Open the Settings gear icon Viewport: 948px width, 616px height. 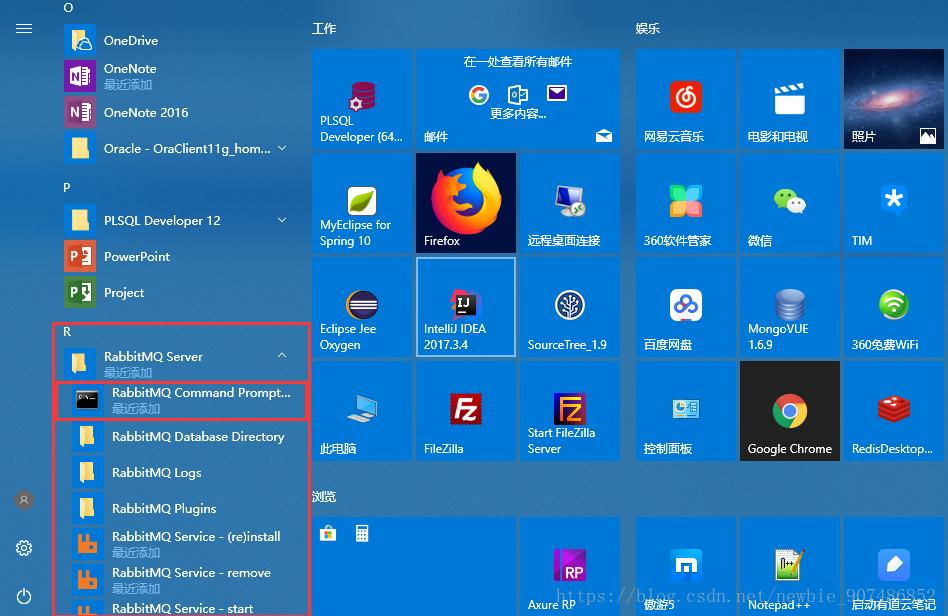point(24,548)
